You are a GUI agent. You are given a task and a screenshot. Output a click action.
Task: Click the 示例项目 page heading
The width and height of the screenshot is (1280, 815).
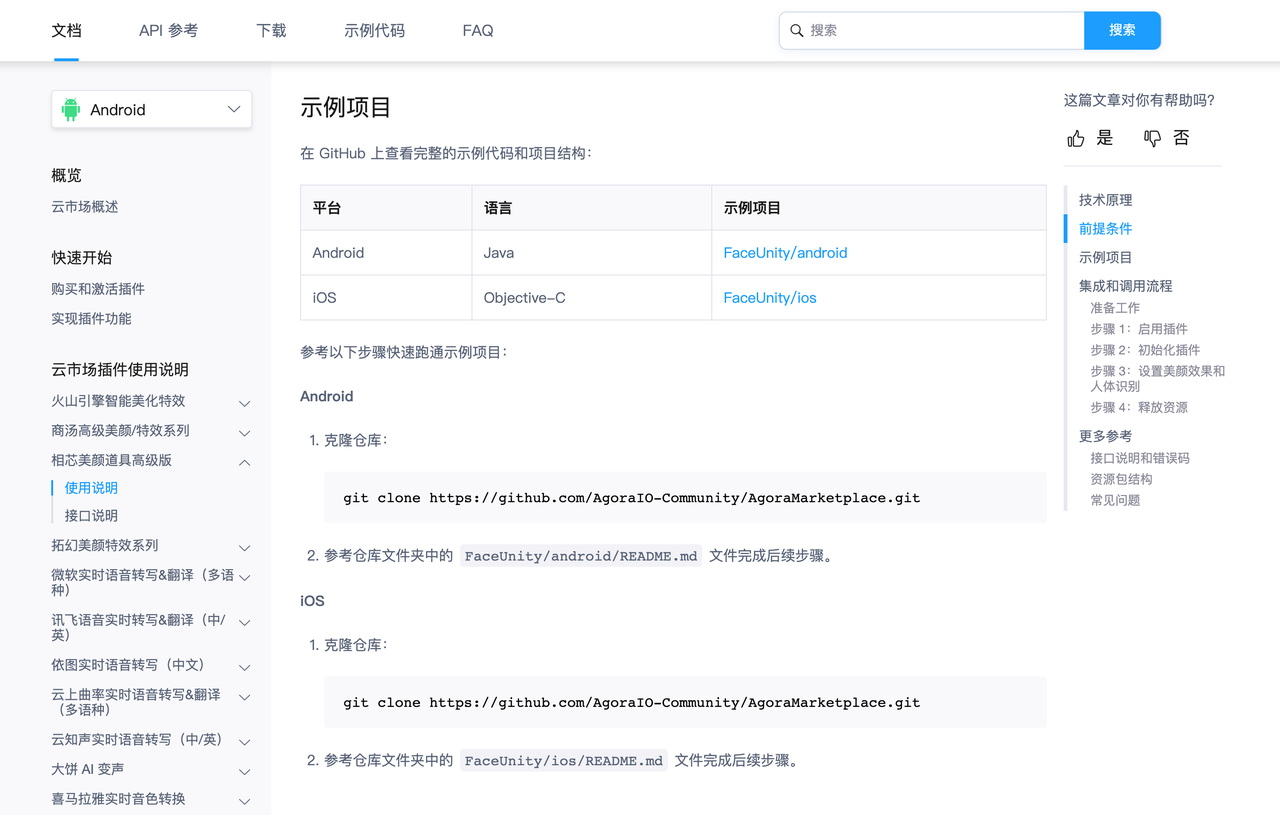click(346, 108)
